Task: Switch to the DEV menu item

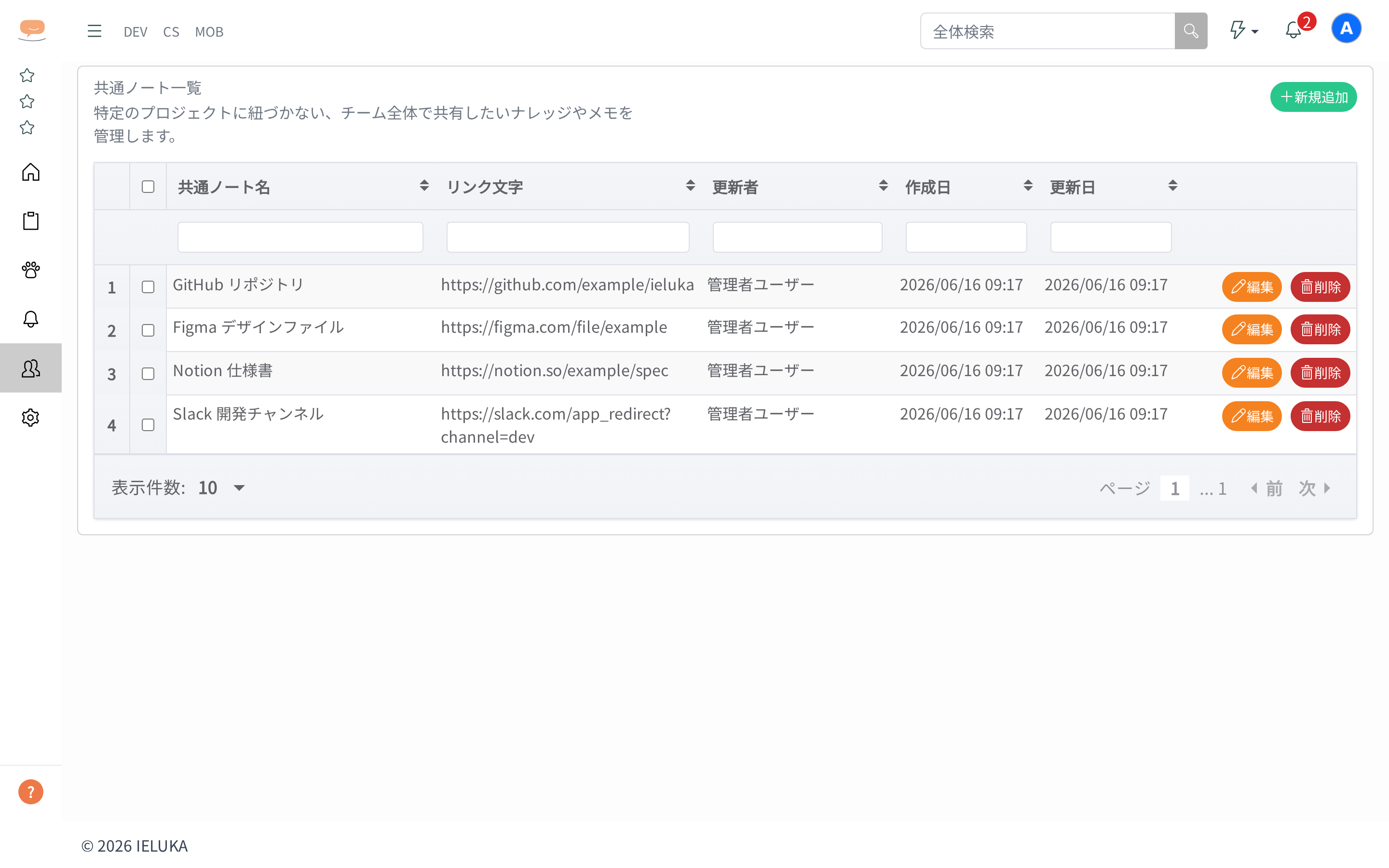Action: point(136,31)
